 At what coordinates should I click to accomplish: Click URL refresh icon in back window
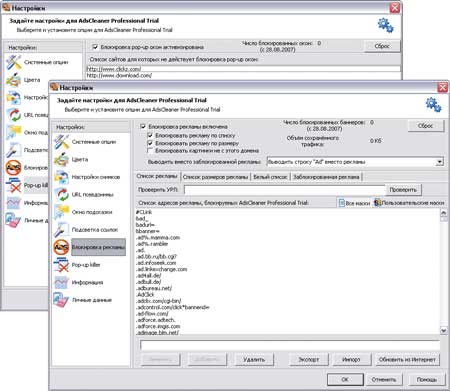(x=14, y=115)
